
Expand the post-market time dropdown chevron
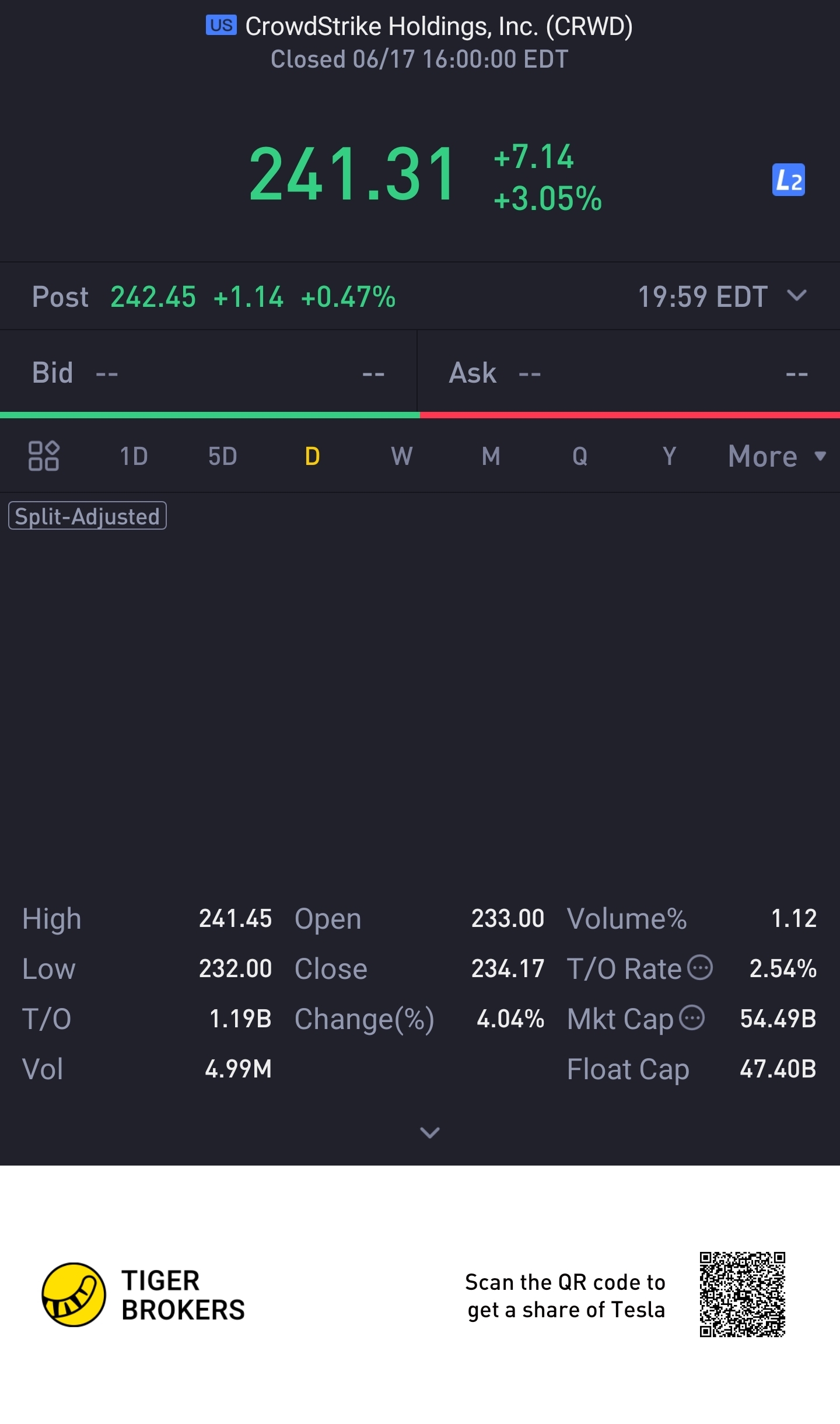[797, 296]
